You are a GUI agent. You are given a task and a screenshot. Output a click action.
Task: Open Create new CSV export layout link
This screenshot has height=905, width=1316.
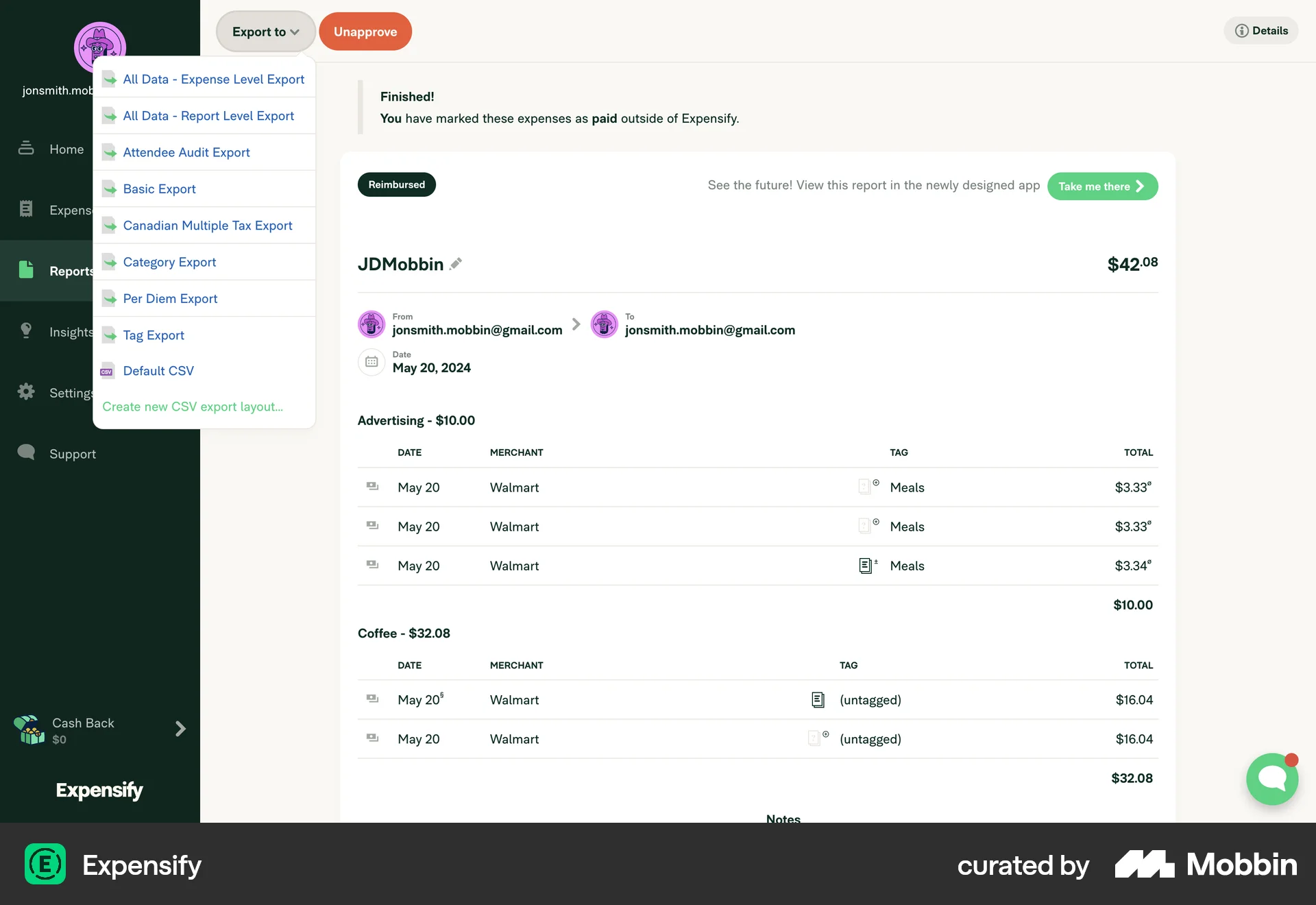point(193,407)
